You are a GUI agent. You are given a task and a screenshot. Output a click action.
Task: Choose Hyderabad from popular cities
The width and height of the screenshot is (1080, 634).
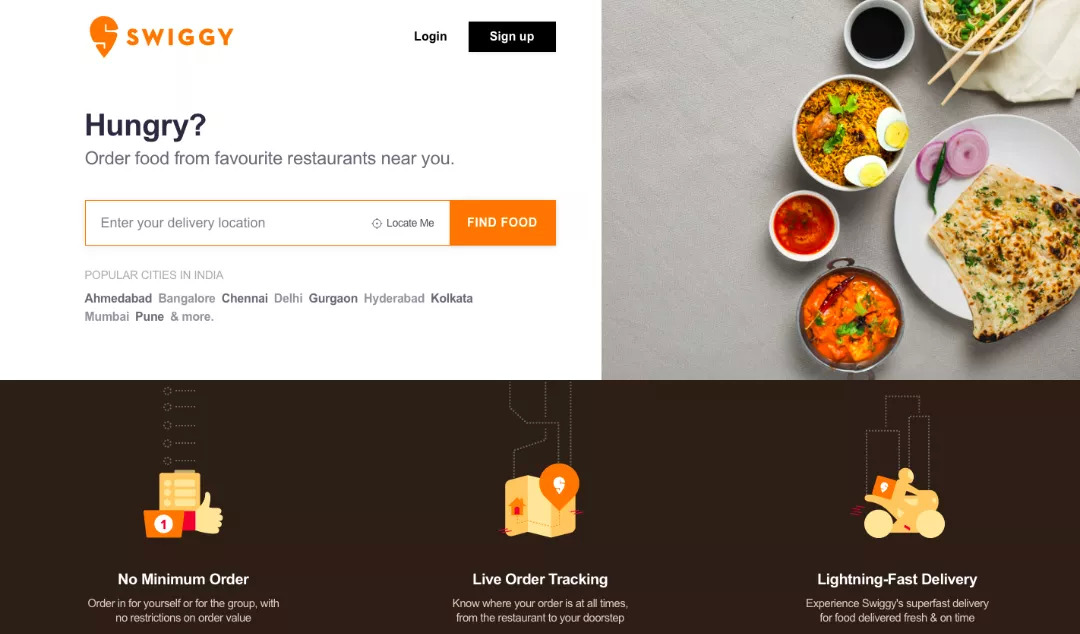tap(394, 298)
